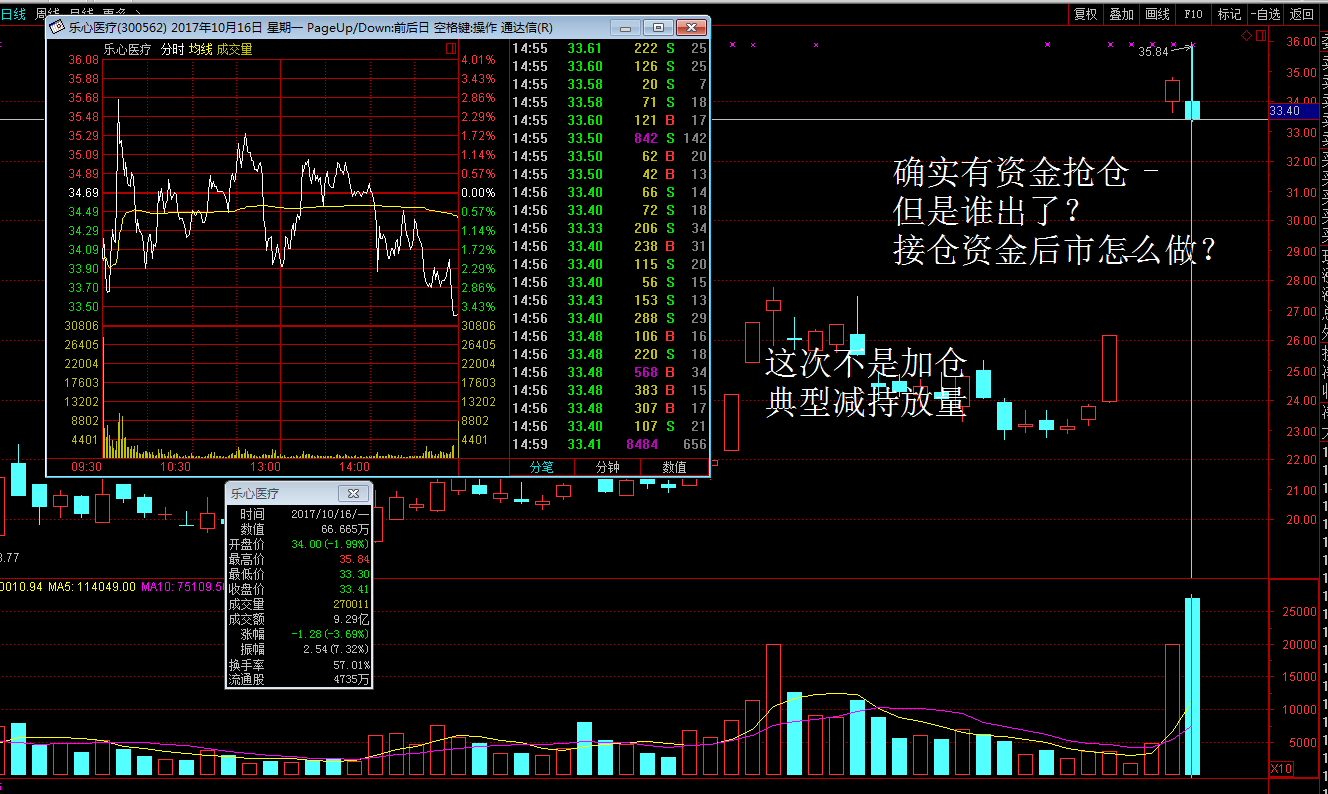Click the 34.69 reference price label
This screenshot has width=1328, height=794.
pos(83,193)
